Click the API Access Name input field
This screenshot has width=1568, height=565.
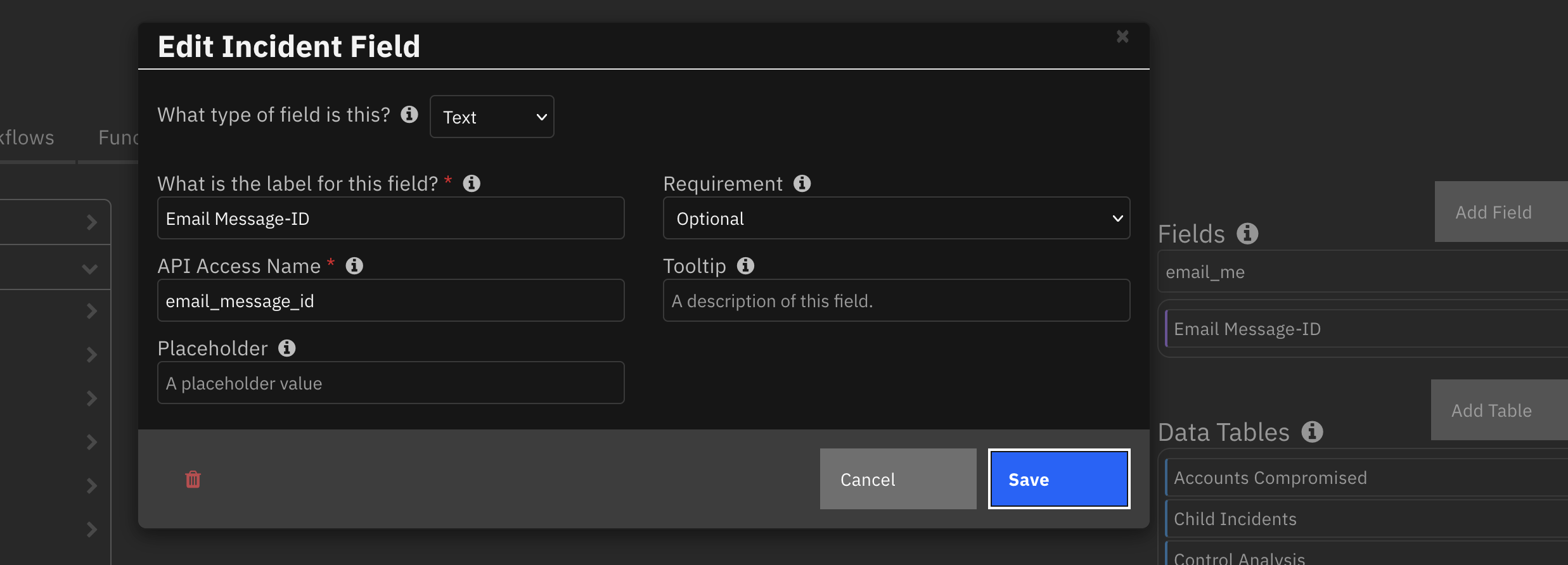[x=390, y=300]
